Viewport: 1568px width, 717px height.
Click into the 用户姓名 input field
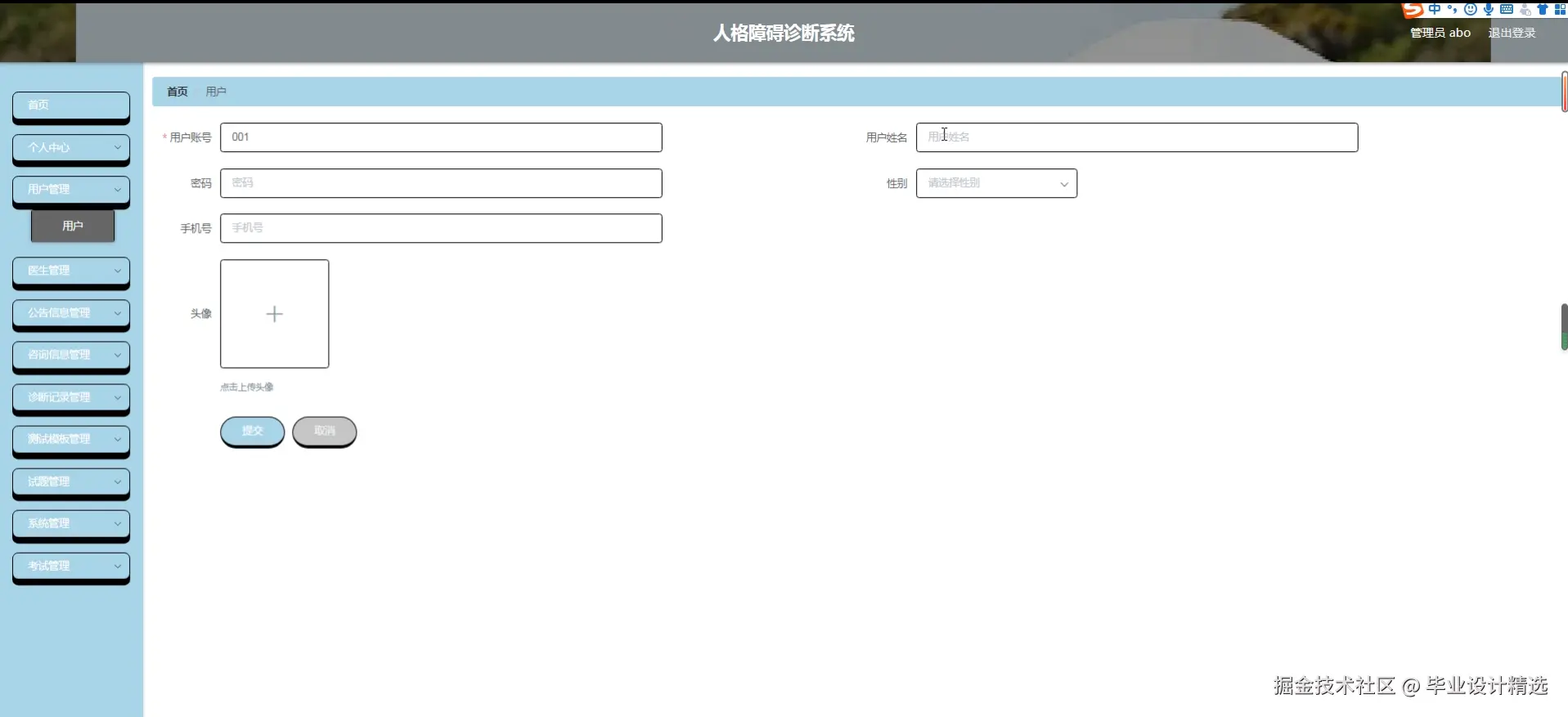(x=1137, y=137)
